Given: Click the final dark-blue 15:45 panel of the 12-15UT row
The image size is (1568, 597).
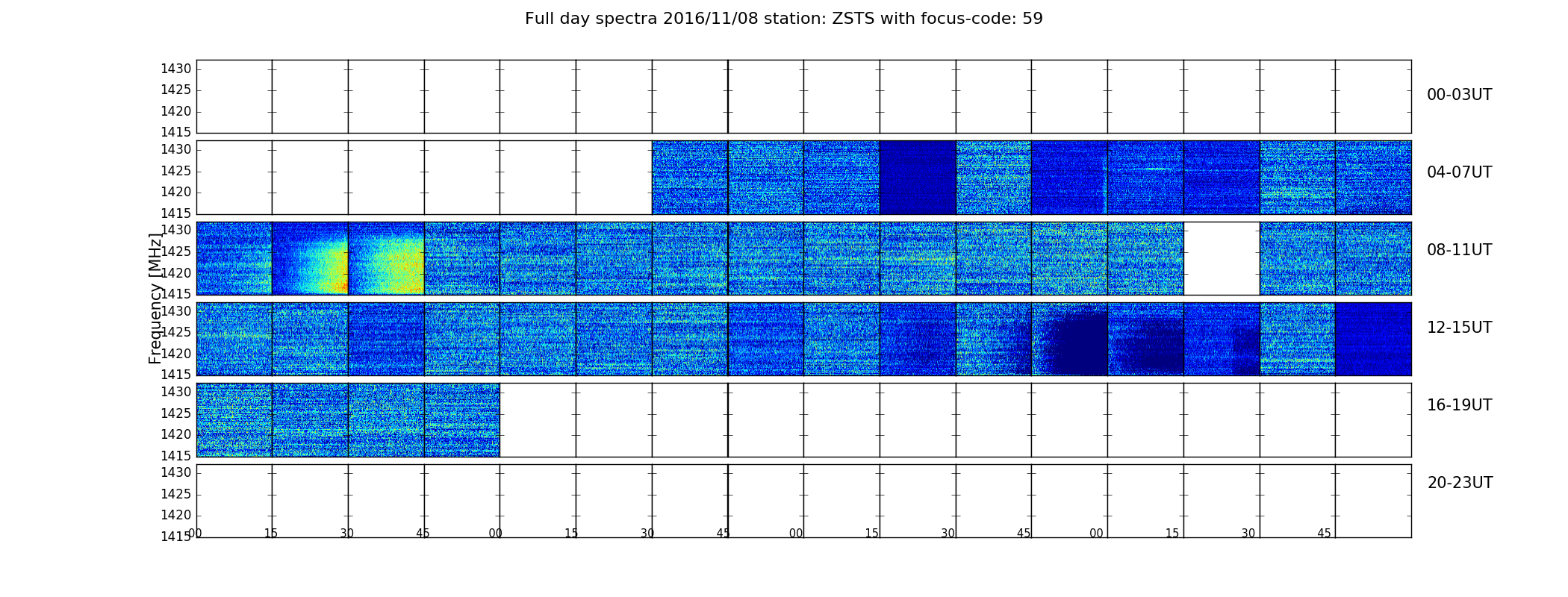Looking at the screenshot, I should 1373,339.
